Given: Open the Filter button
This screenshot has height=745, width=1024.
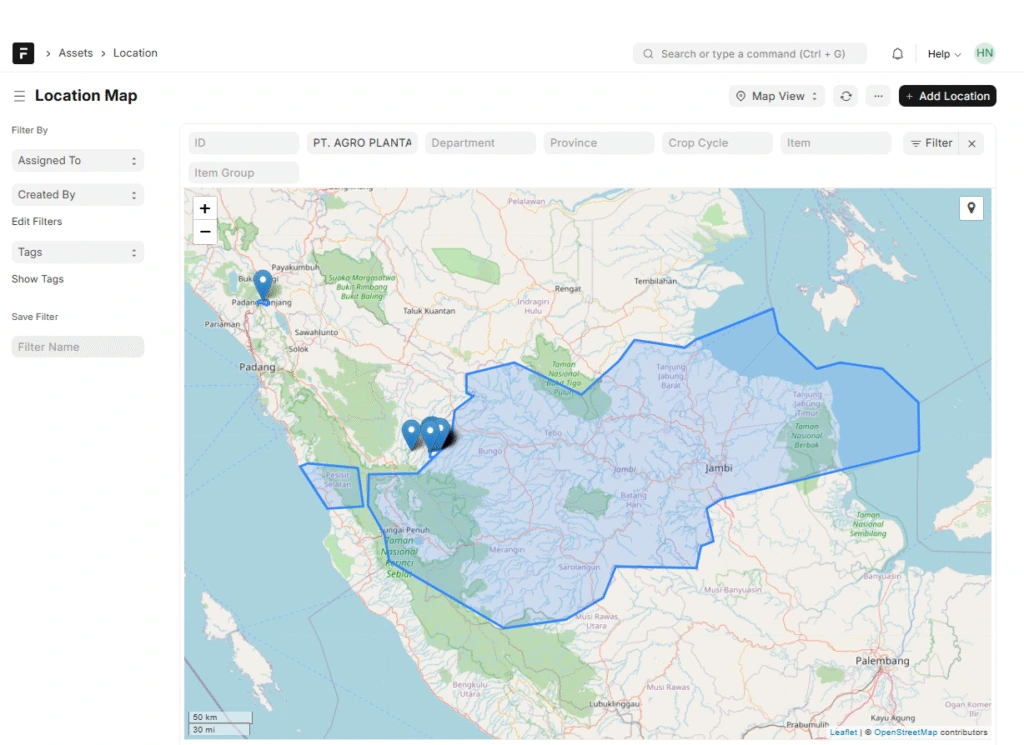Looking at the screenshot, I should 931,143.
